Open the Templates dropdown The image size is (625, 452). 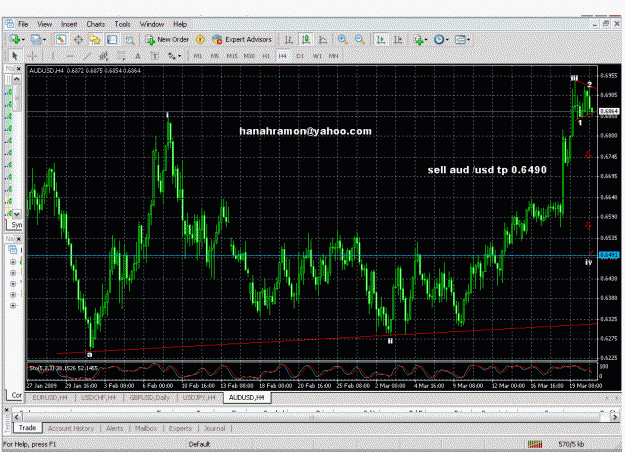pyautogui.click(x=462, y=39)
